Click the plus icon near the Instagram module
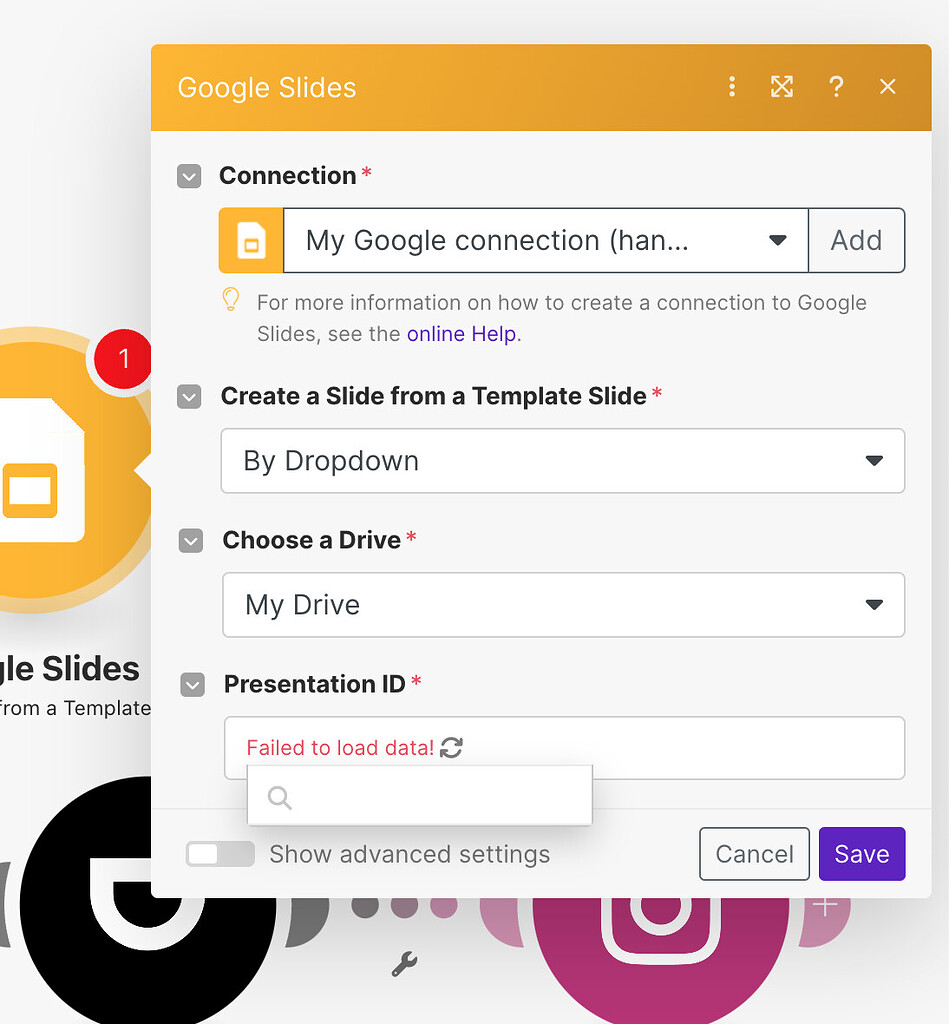949x1024 pixels. click(x=824, y=904)
